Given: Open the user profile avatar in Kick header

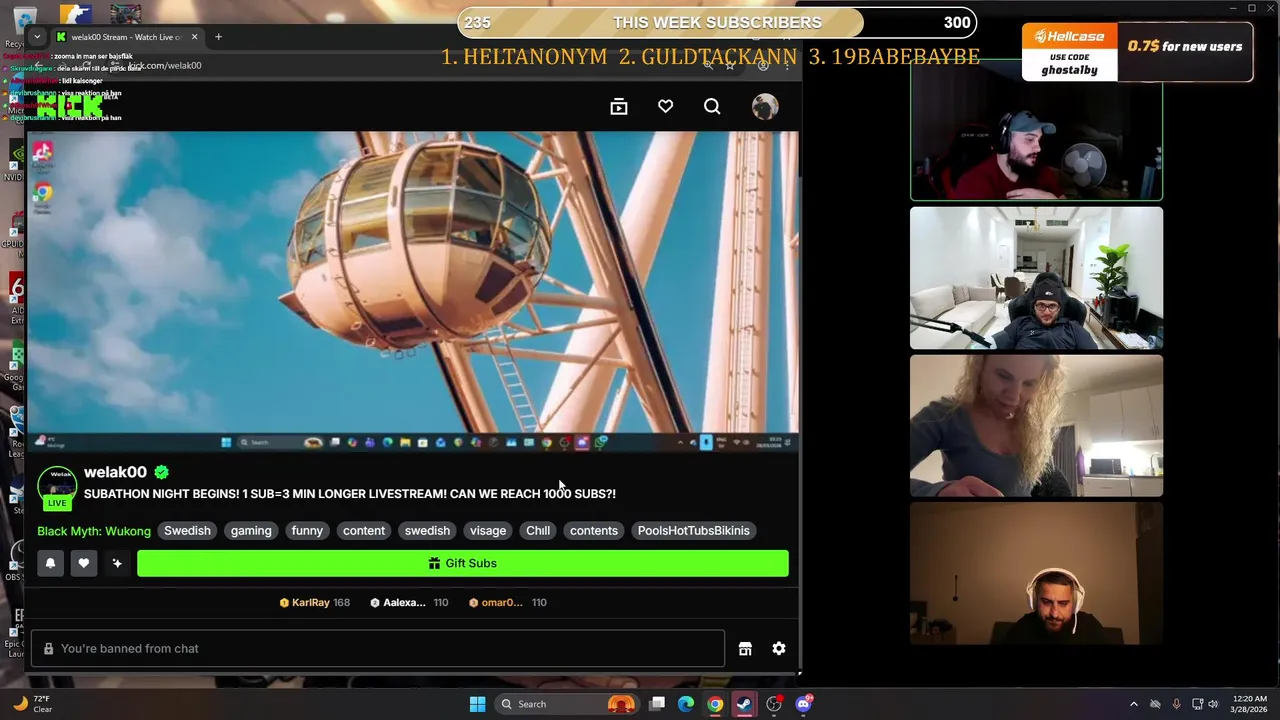Looking at the screenshot, I should coord(765,107).
